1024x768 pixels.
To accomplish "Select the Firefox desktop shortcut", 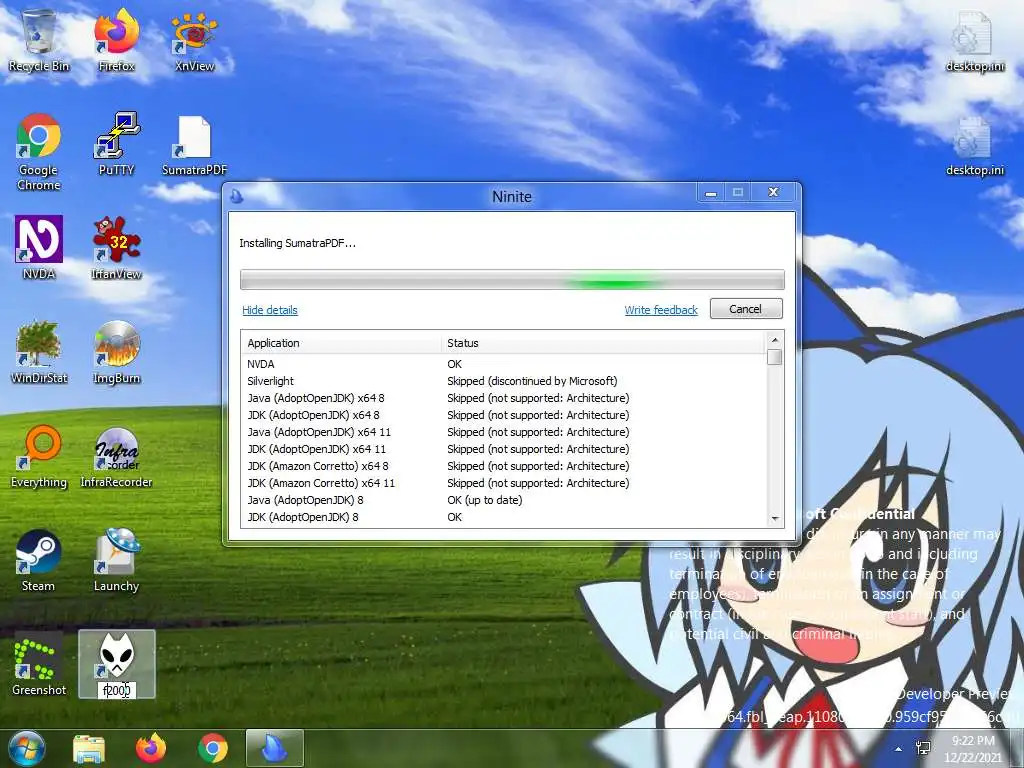I will [116, 40].
